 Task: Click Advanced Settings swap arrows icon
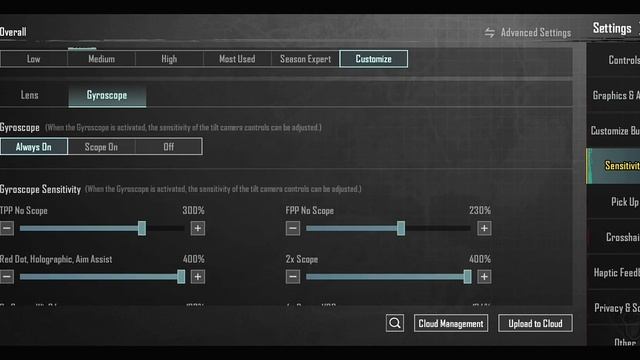click(x=490, y=33)
